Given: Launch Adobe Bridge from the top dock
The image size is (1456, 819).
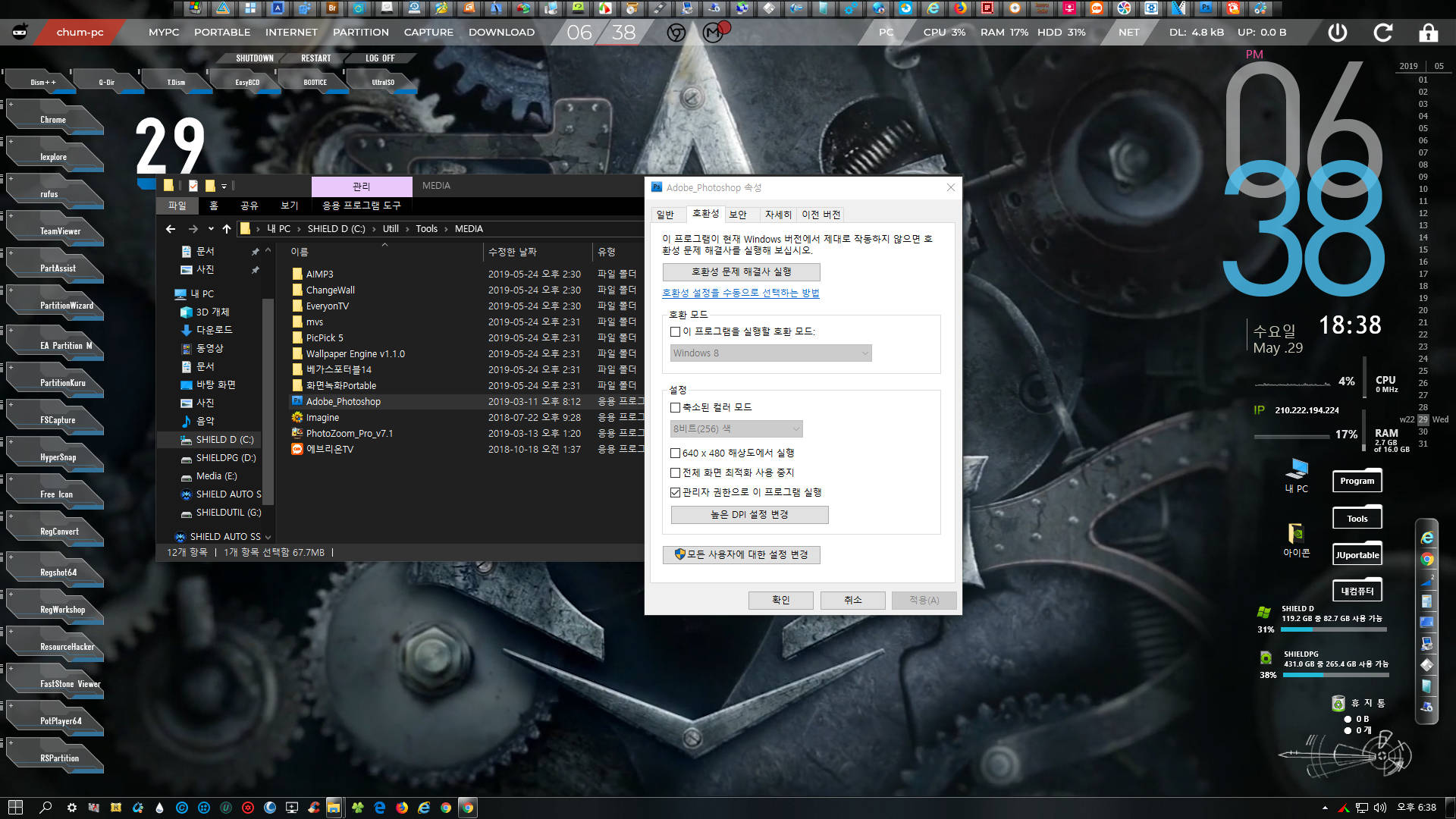Looking at the screenshot, I should pos(332,8).
